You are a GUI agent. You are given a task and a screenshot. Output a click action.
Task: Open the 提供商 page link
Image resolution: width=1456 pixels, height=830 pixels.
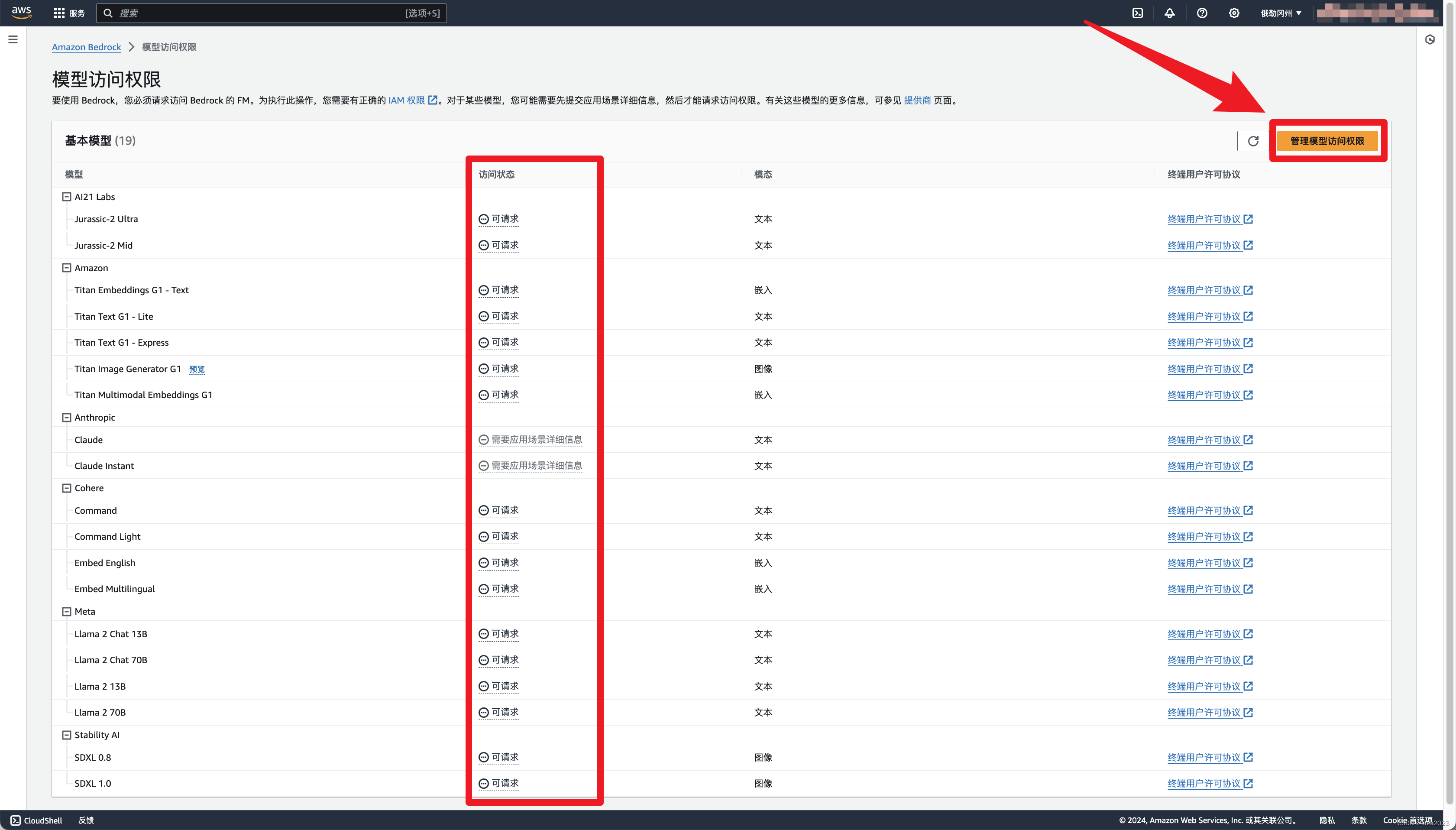918,100
